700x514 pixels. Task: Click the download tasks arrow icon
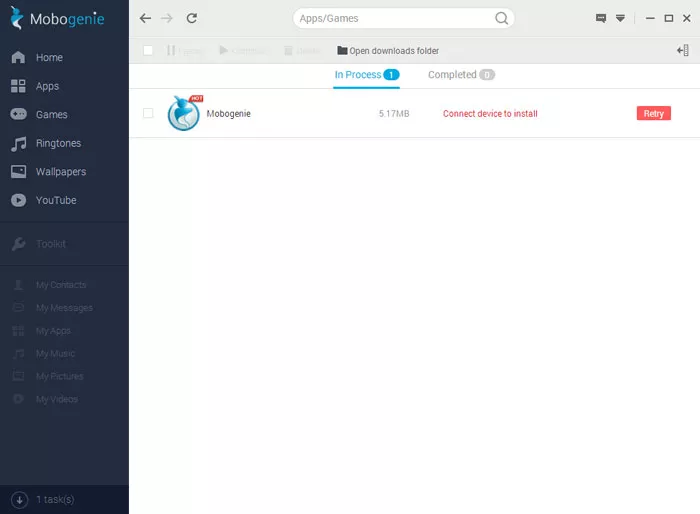[19, 500]
